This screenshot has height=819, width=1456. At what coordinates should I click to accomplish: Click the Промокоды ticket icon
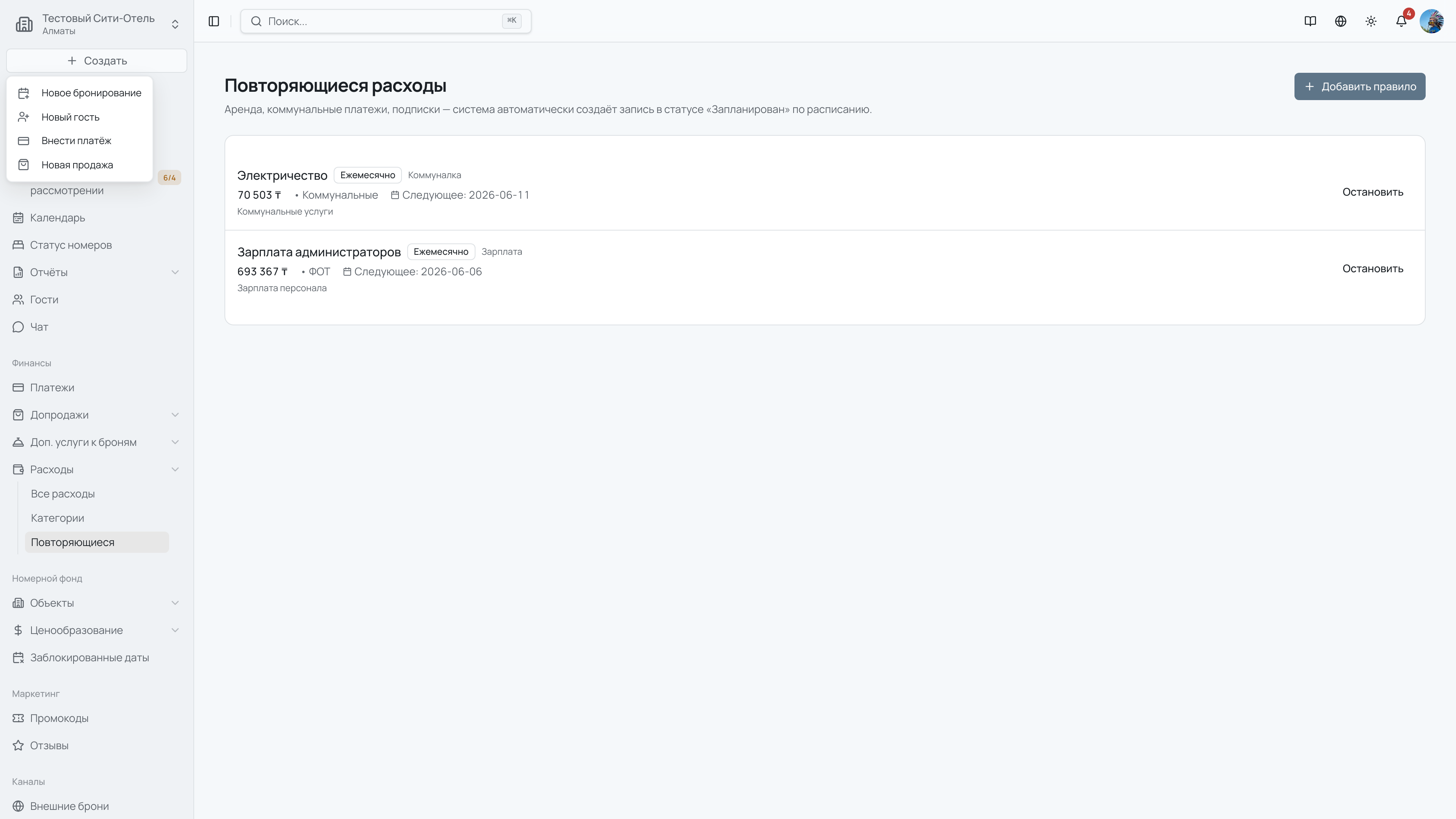pos(18,719)
